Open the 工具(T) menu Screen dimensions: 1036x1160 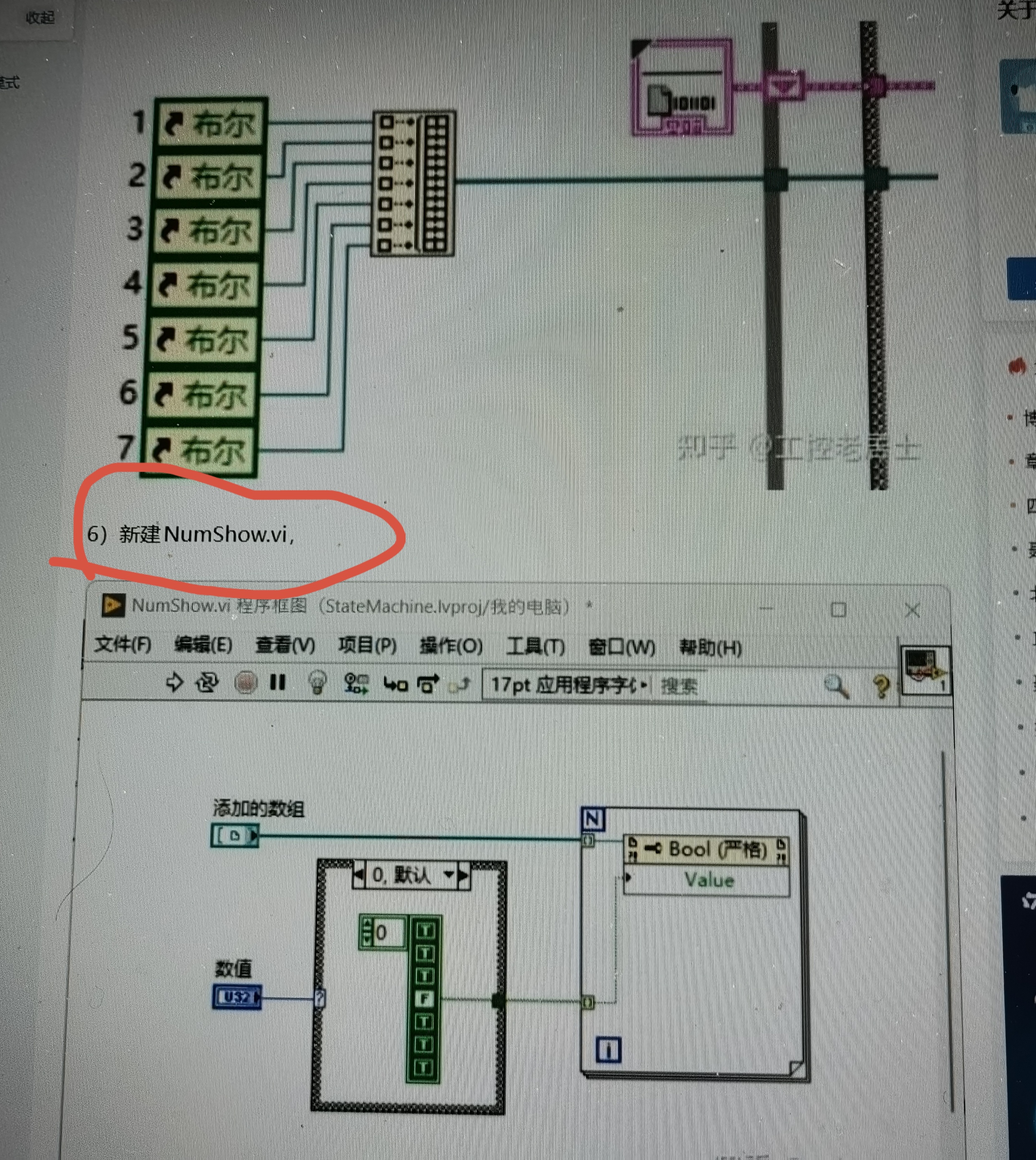point(535,647)
